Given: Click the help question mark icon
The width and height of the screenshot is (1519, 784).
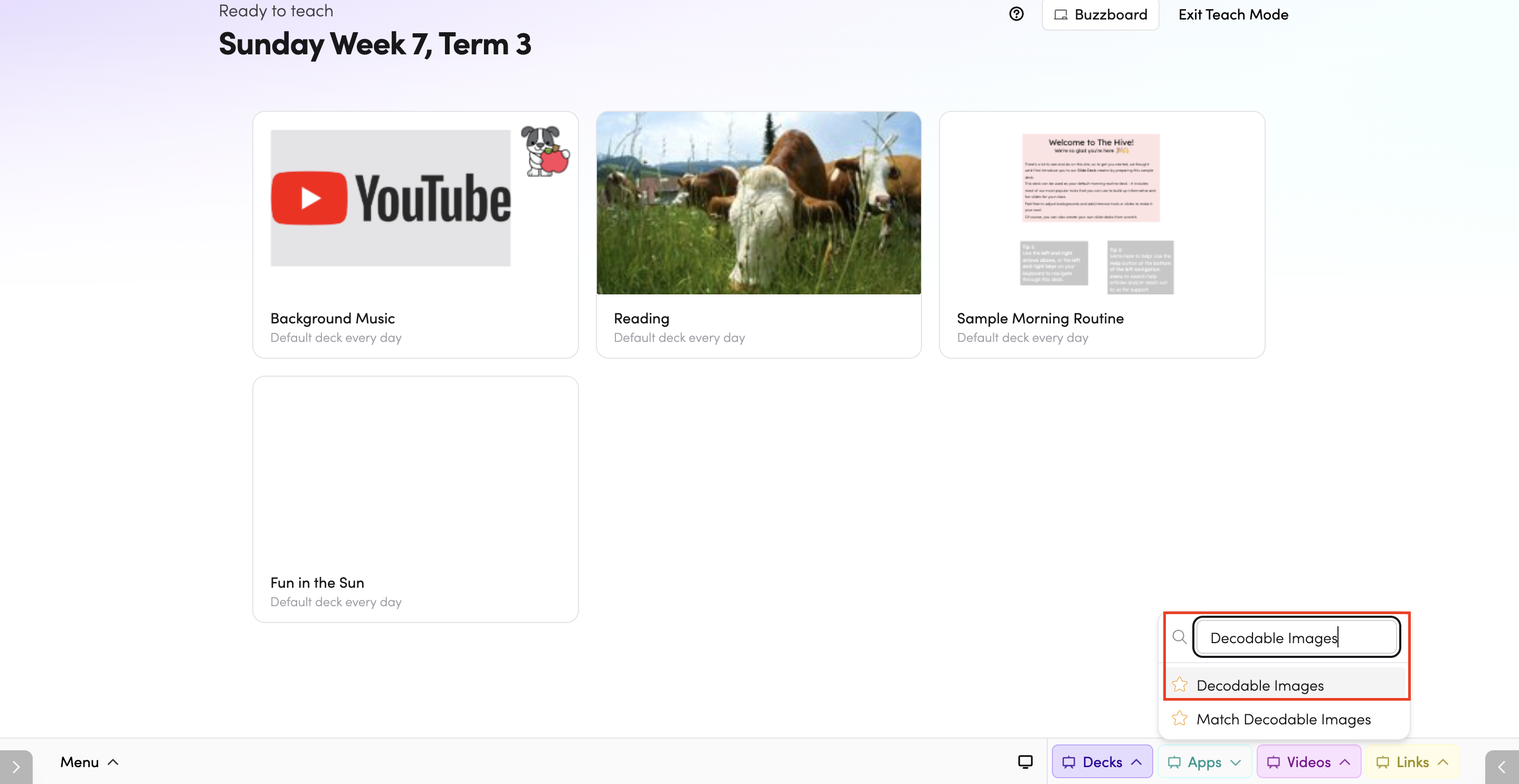Looking at the screenshot, I should click(1016, 14).
